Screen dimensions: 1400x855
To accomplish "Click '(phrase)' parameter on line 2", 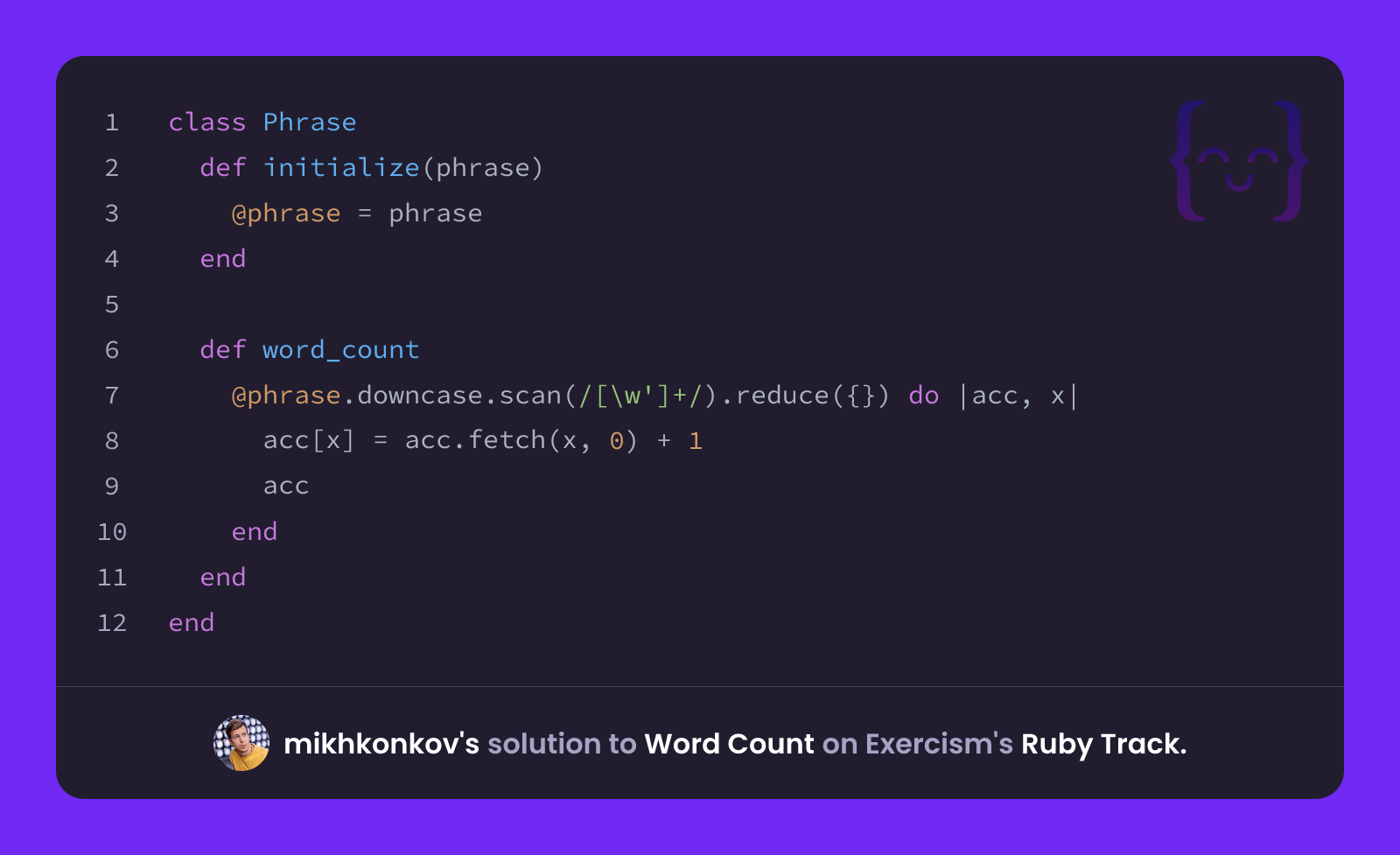I will click(x=483, y=167).
